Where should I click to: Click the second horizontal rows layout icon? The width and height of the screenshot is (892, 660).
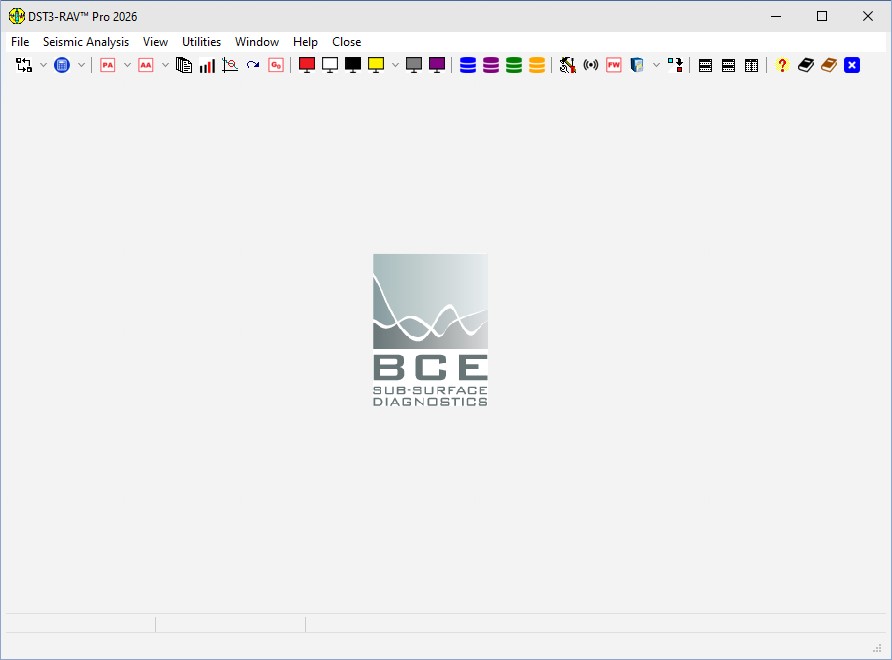pos(728,65)
